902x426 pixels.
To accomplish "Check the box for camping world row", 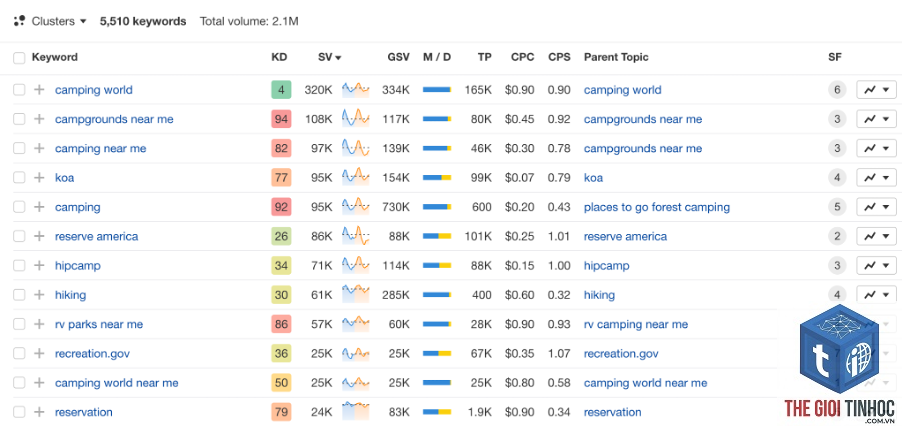I will 20,90.
